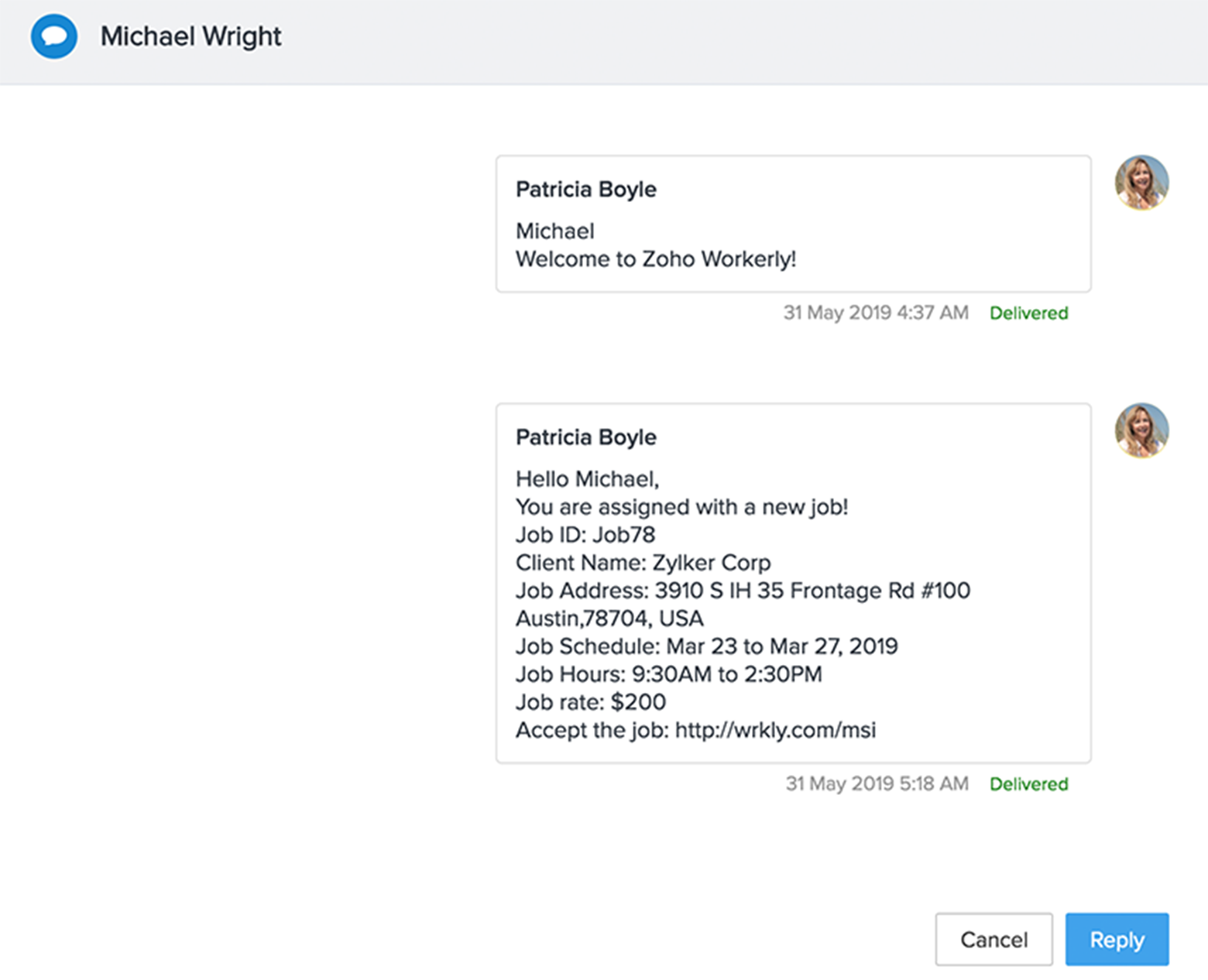Viewport: 1208px width, 980px height.
Task: Click Delivered status under the welcome message
Action: click(x=1028, y=313)
